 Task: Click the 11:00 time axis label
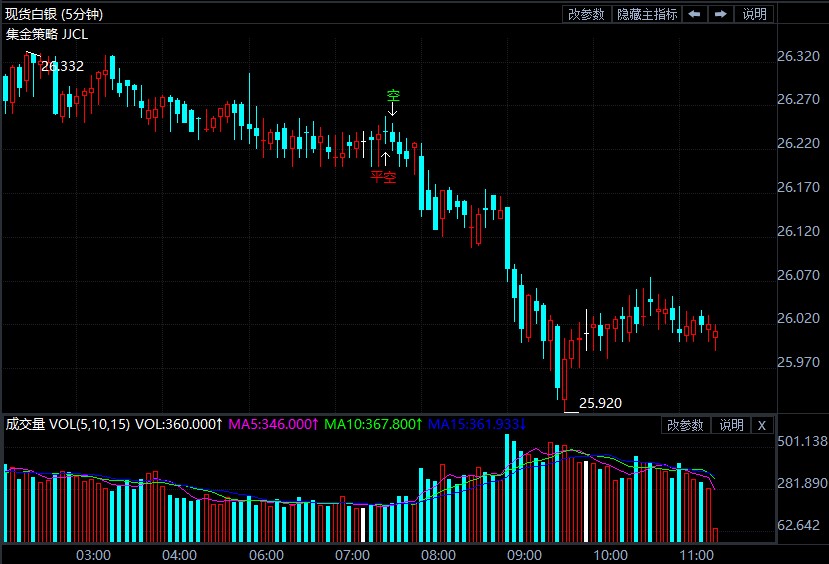[697, 556]
